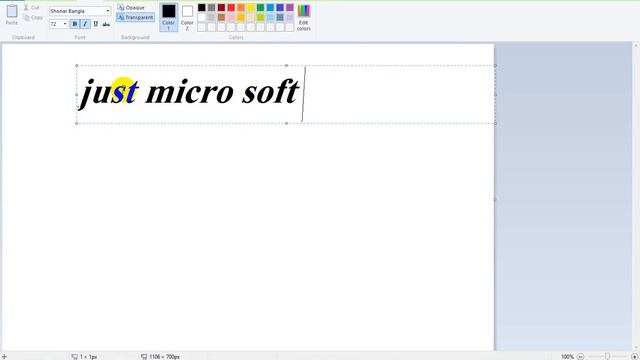Viewport: 640px width, 360px height.
Task: Select Color 1 foreground box
Action: pos(169,17)
